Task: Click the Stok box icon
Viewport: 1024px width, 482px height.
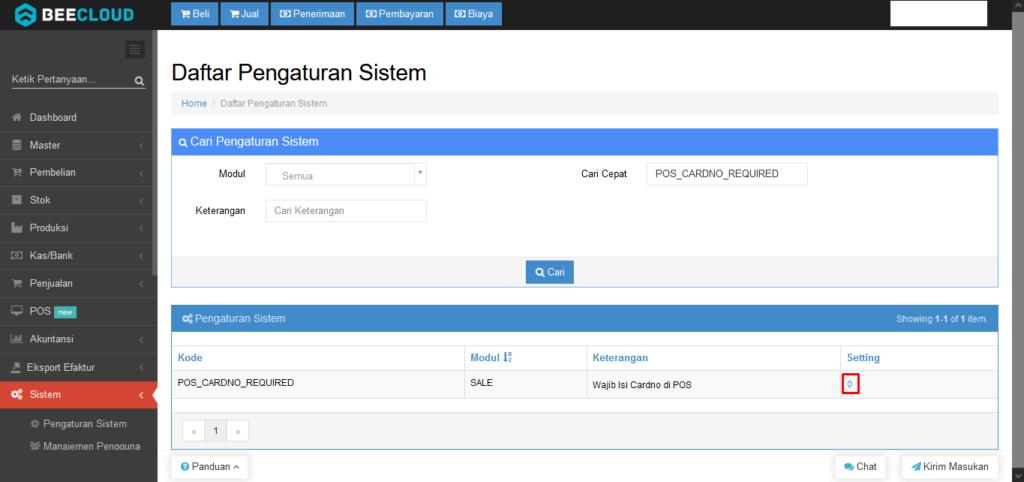Action: (x=18, y=200)
